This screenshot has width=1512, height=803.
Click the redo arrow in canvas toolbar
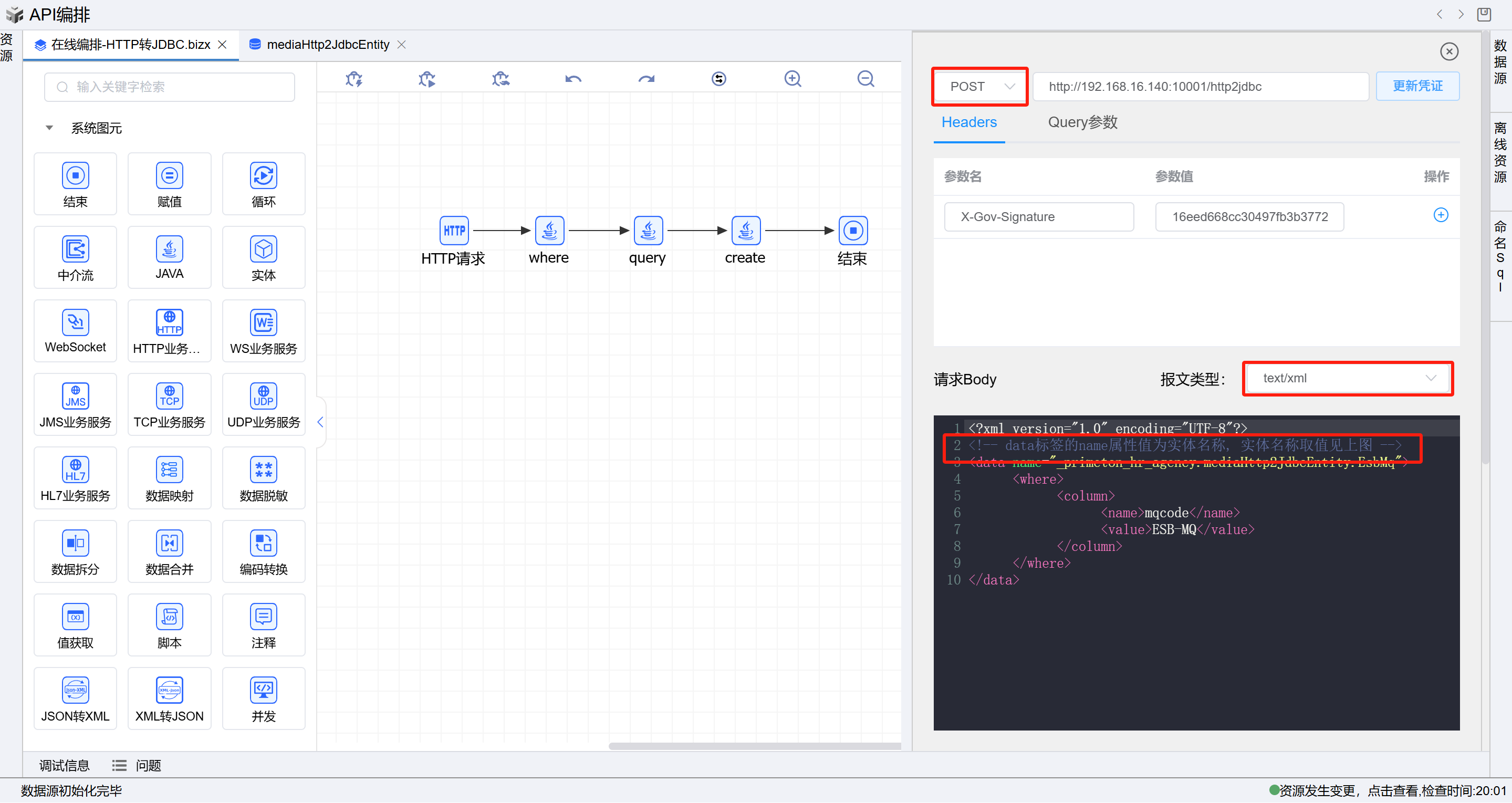(646, 79)
